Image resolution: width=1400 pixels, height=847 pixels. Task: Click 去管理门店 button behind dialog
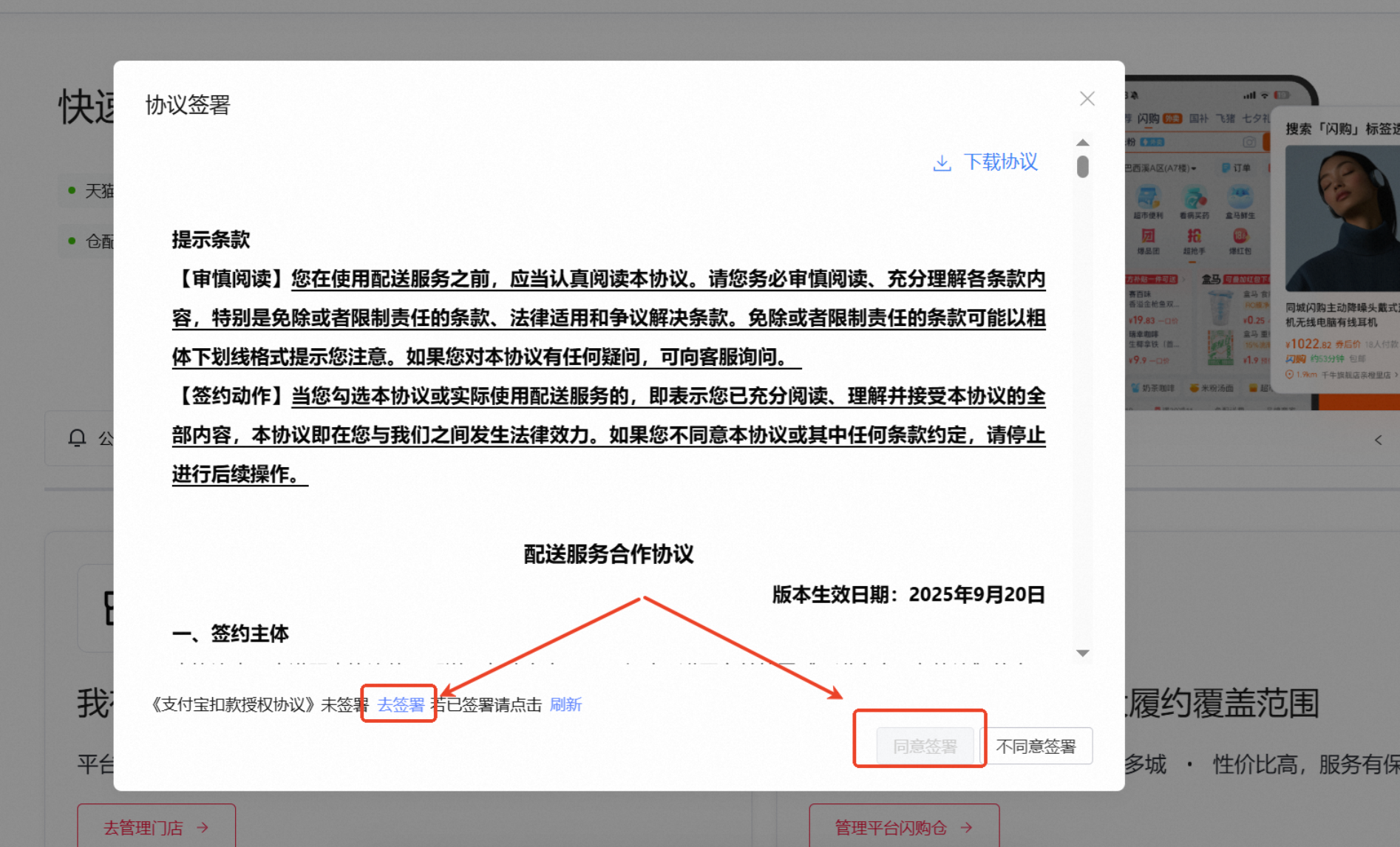[157, 827]
